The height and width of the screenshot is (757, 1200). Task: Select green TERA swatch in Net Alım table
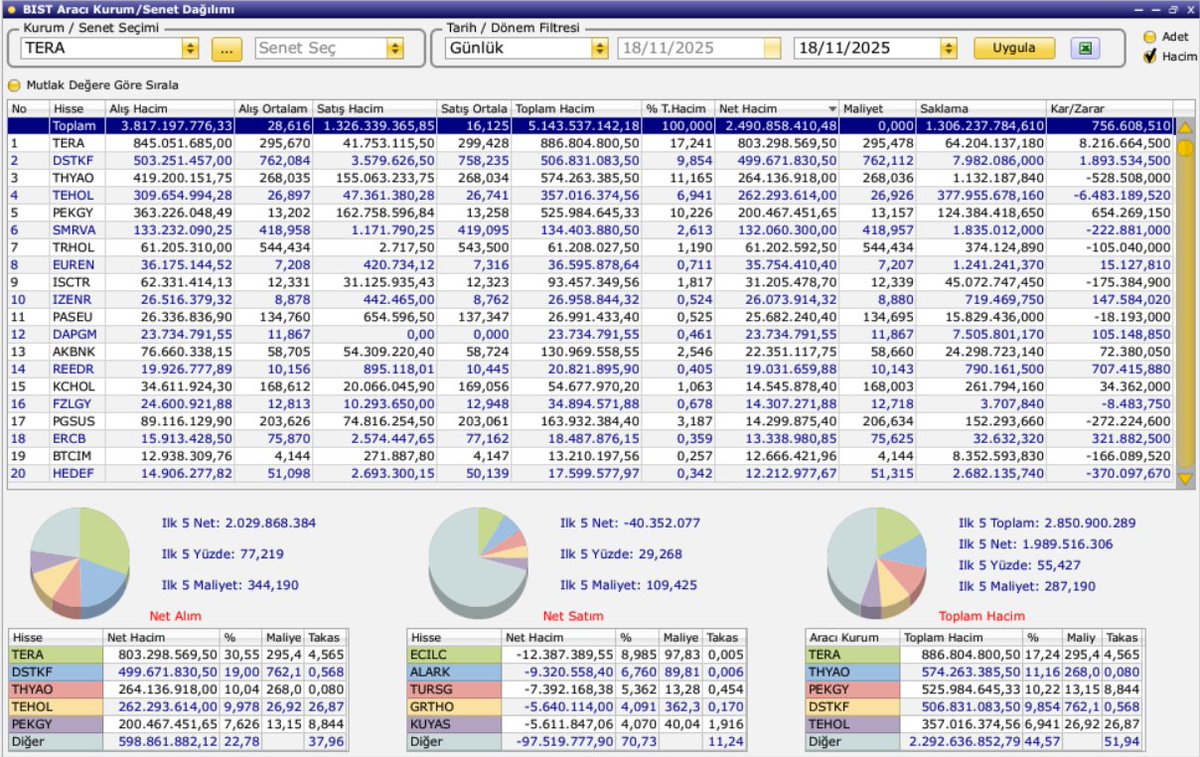[x=56, y=653]
